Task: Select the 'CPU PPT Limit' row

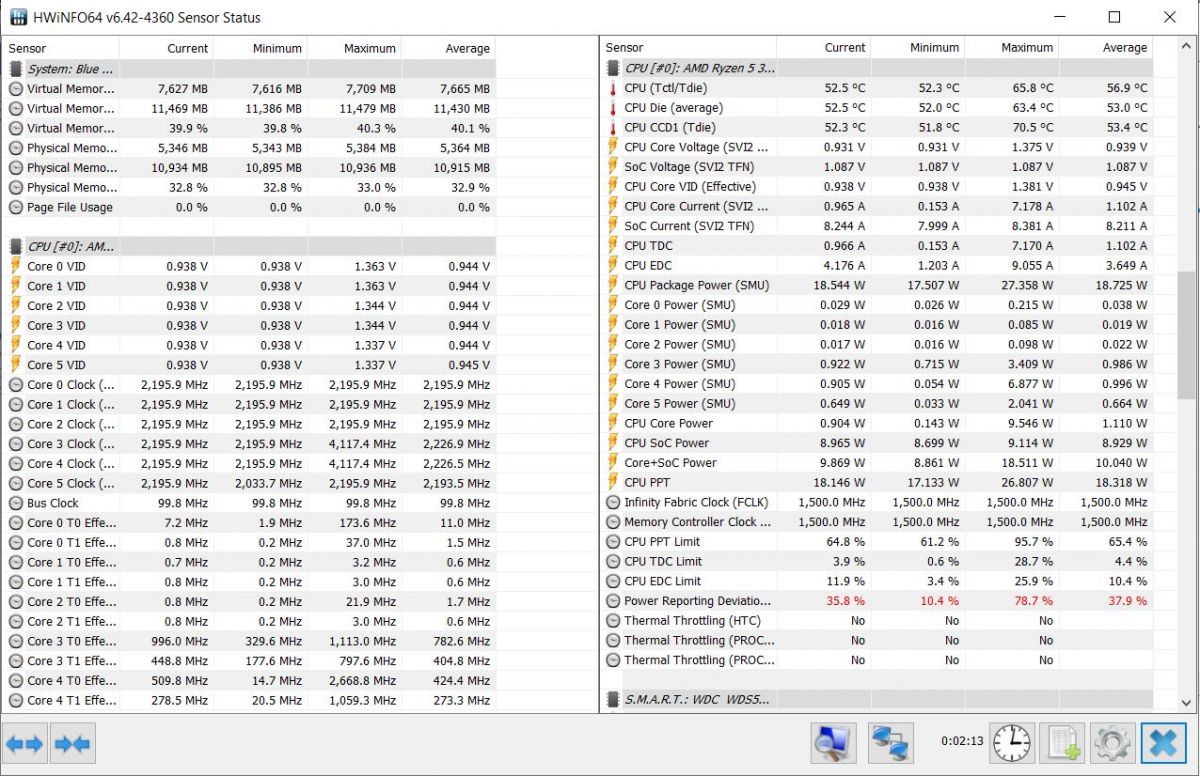Action: pyautogui.click(x=876, y=542)
